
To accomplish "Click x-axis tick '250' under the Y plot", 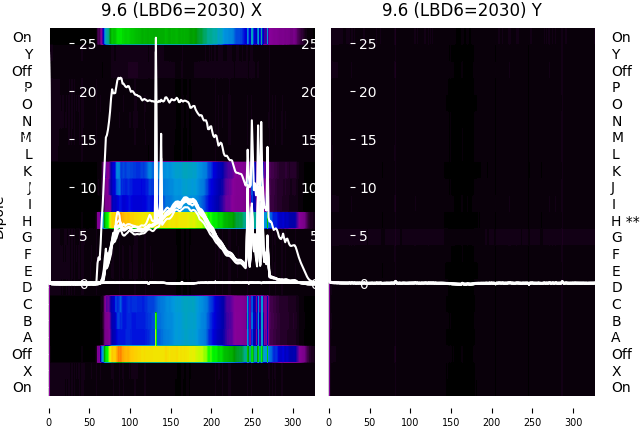I will coord(532,422).
